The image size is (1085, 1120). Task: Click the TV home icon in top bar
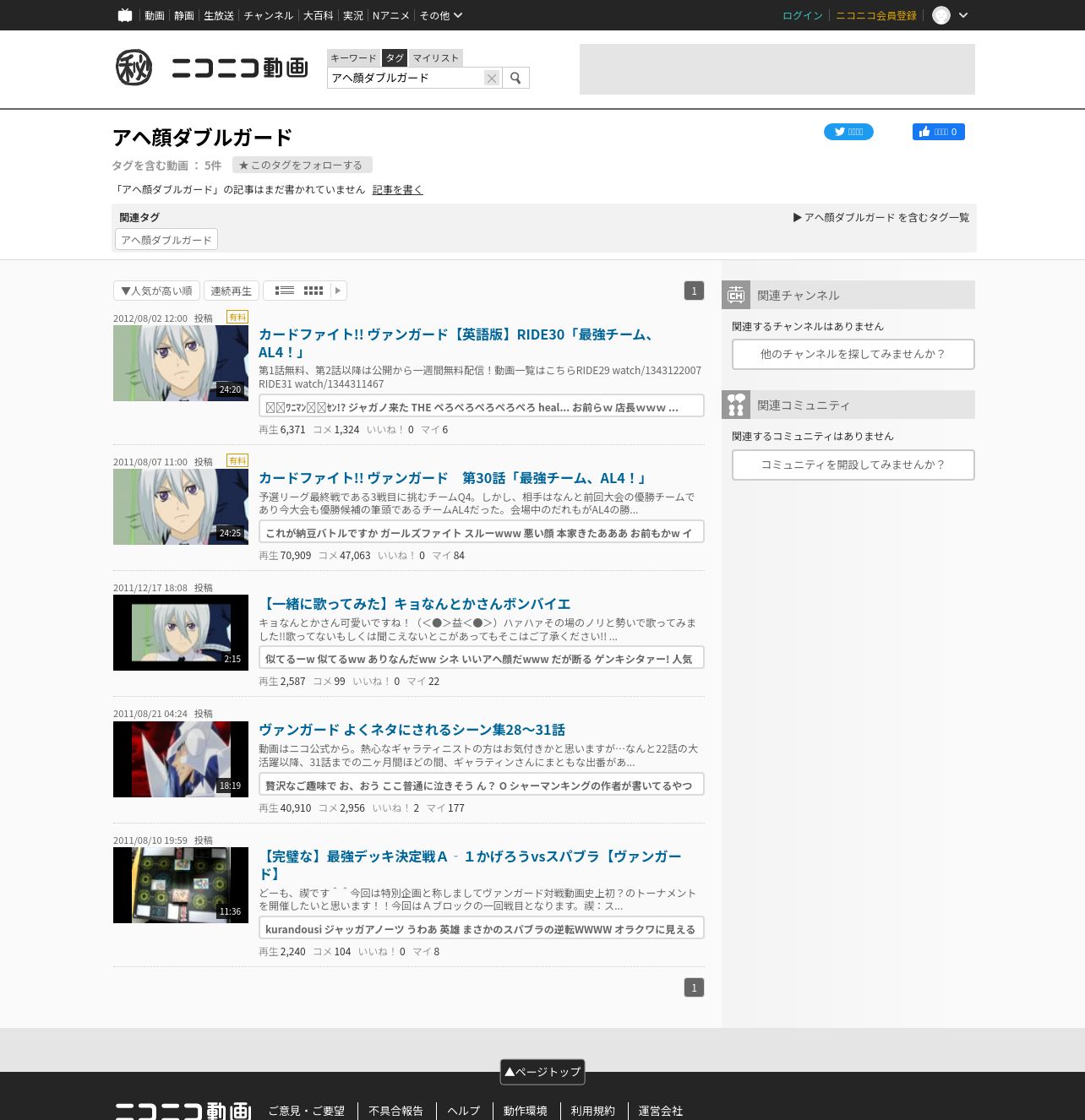tap(125, 15)
